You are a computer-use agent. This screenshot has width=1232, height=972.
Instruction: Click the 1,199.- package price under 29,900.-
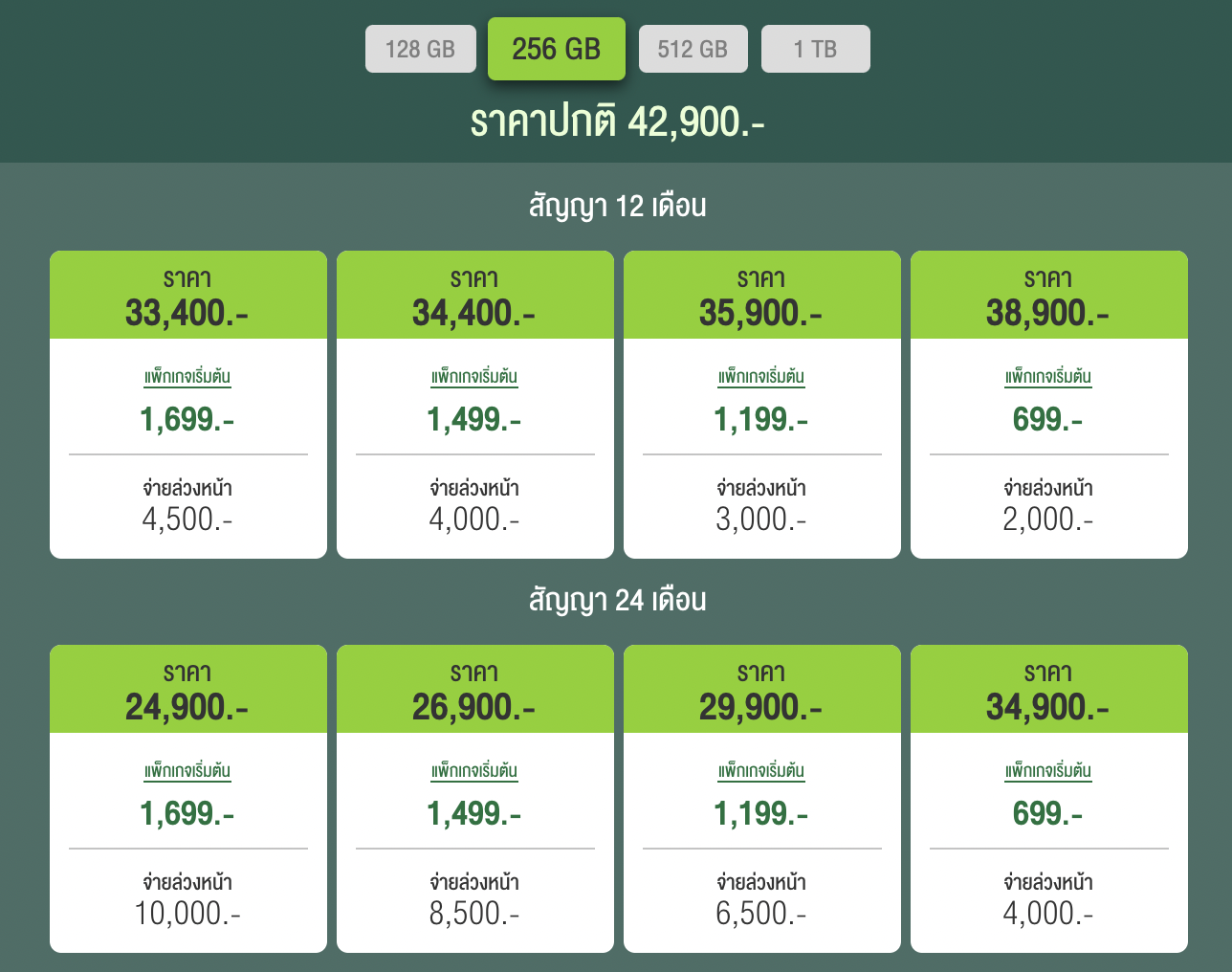(x=761, y=813)
